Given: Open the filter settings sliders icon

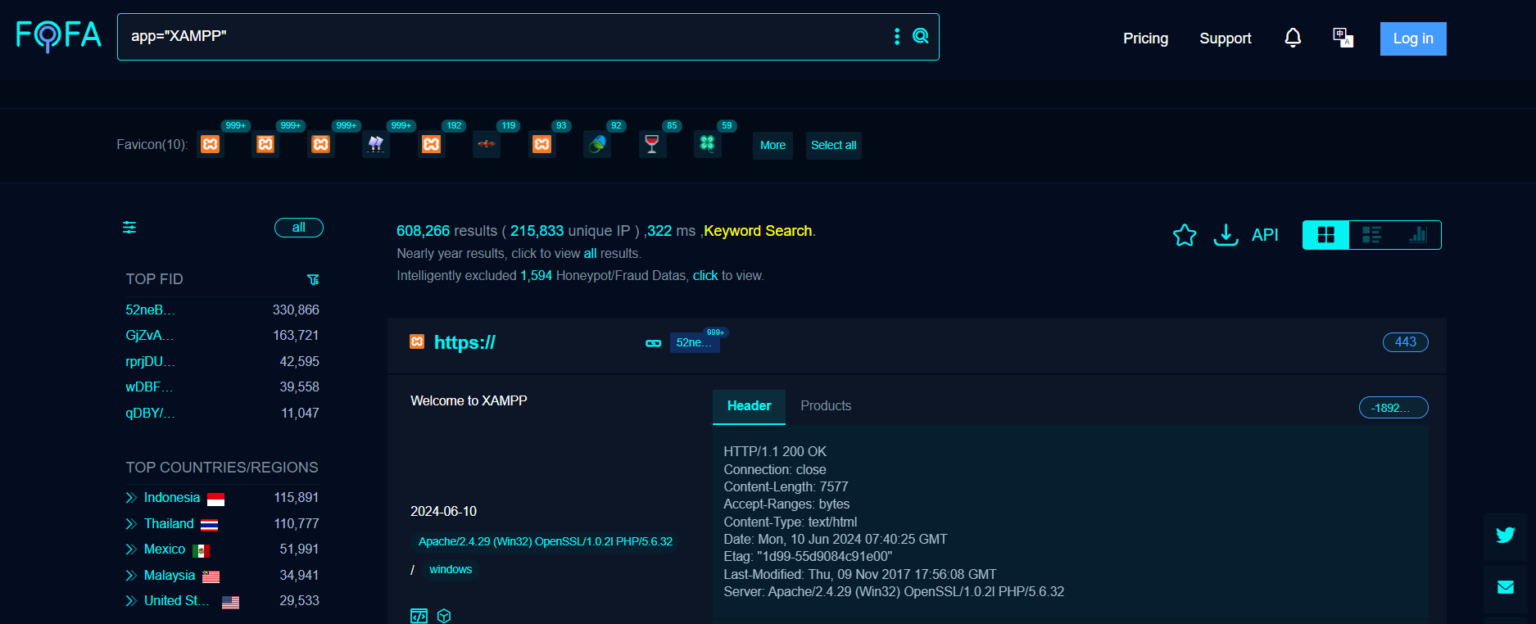Looking at the screenshot, I should 130,228.
